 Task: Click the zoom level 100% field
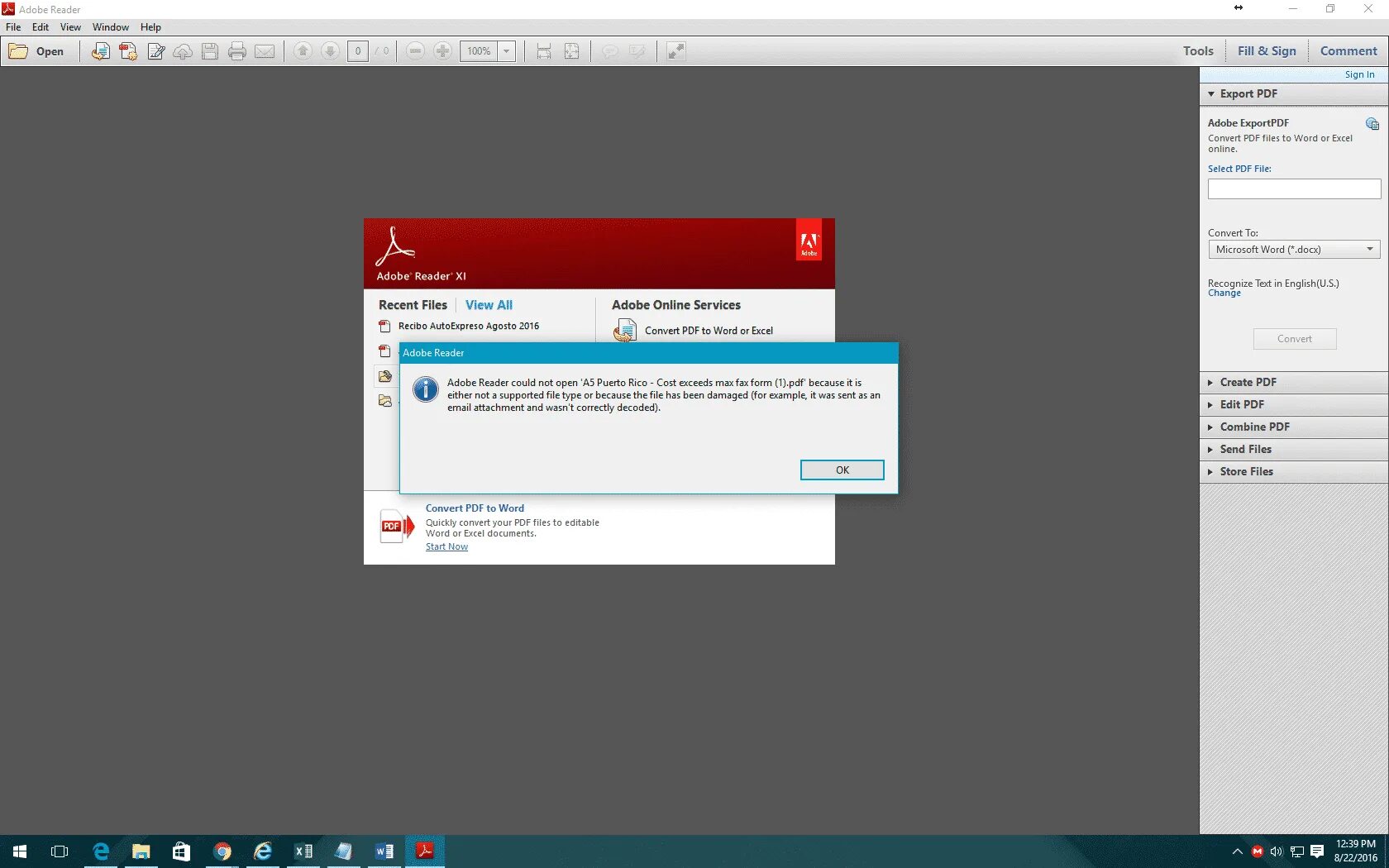479,51
